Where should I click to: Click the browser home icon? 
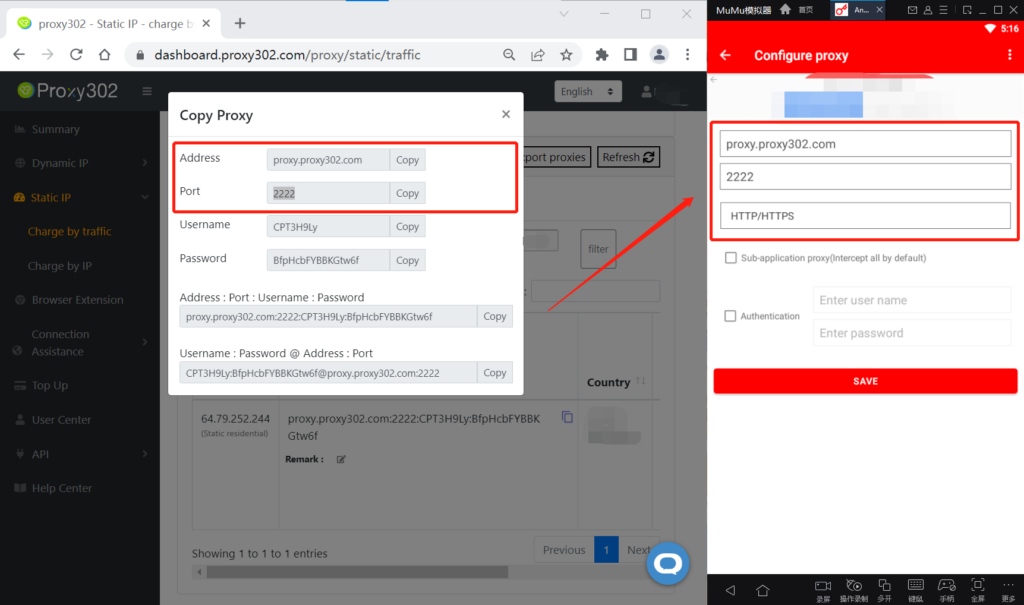click(104, 55)
